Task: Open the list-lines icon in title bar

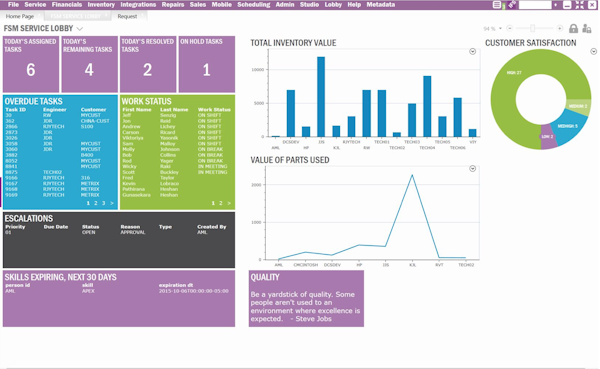Action: click(x=497, y=5)
